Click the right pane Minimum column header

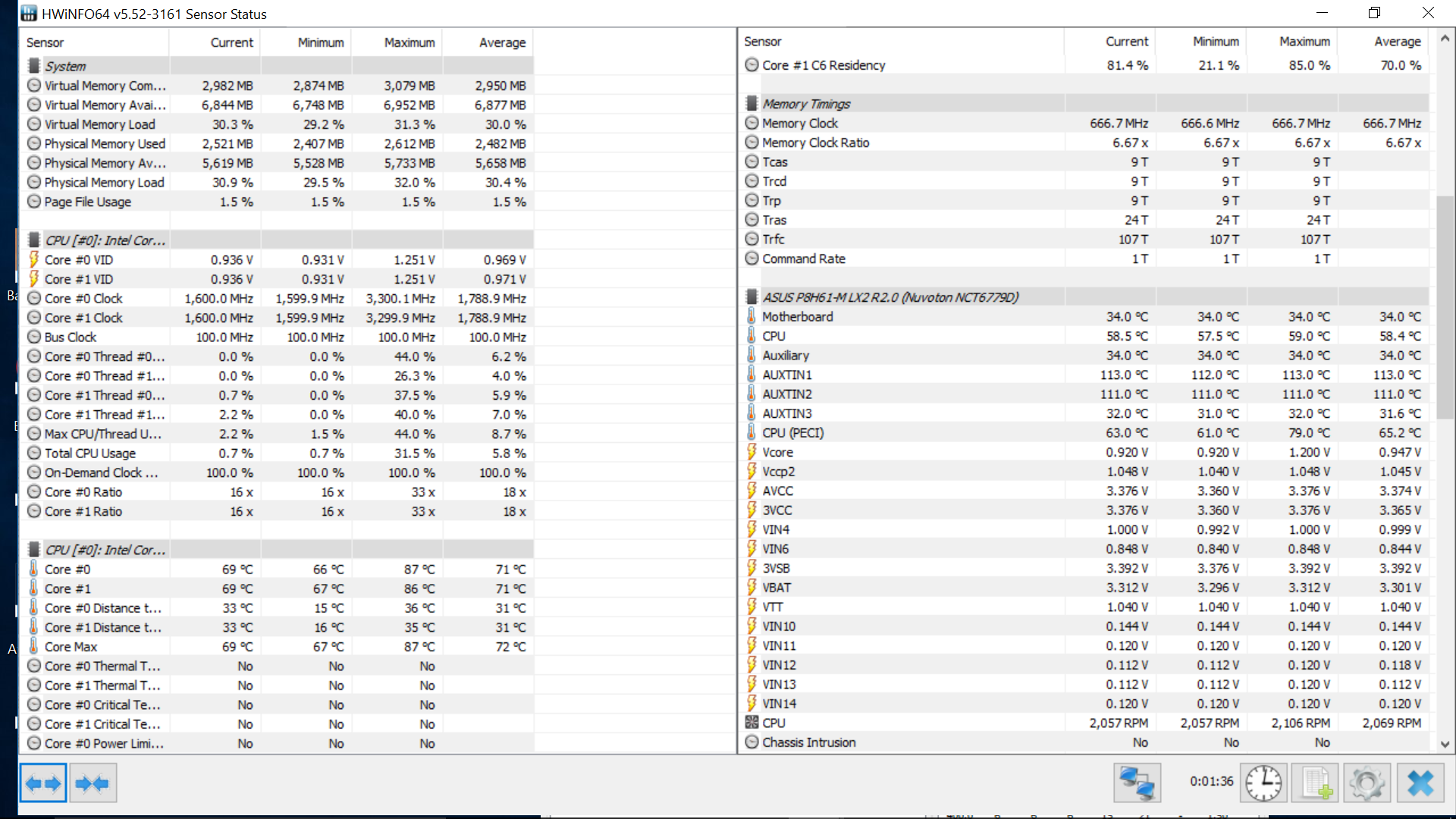pyautogui.click(x=1201, y=42)
